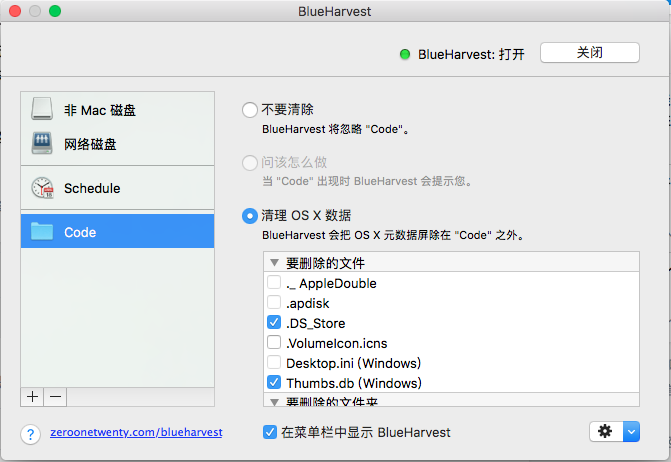Click the .VolumeIcon.icns file name
Image resolution: width=671 pixels, height=462 pixels.
(x=336, y=343)
